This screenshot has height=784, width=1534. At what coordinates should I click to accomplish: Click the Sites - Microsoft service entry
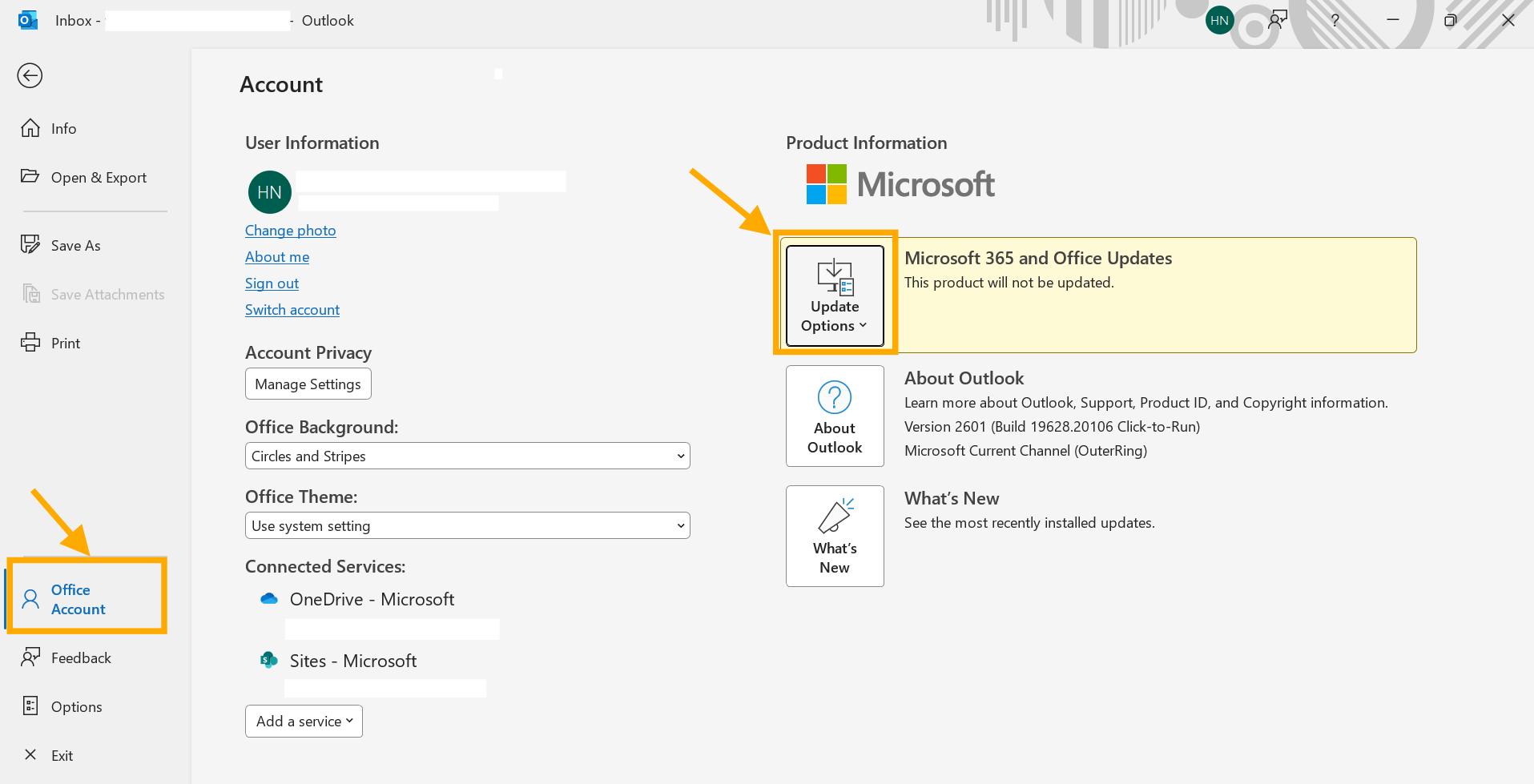(x=353, y=661)
